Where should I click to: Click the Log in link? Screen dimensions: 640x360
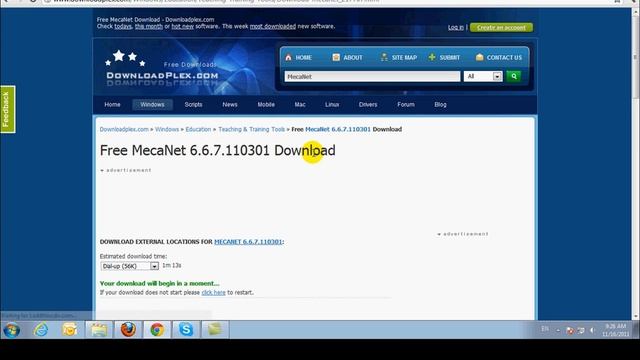coord(456,27)
